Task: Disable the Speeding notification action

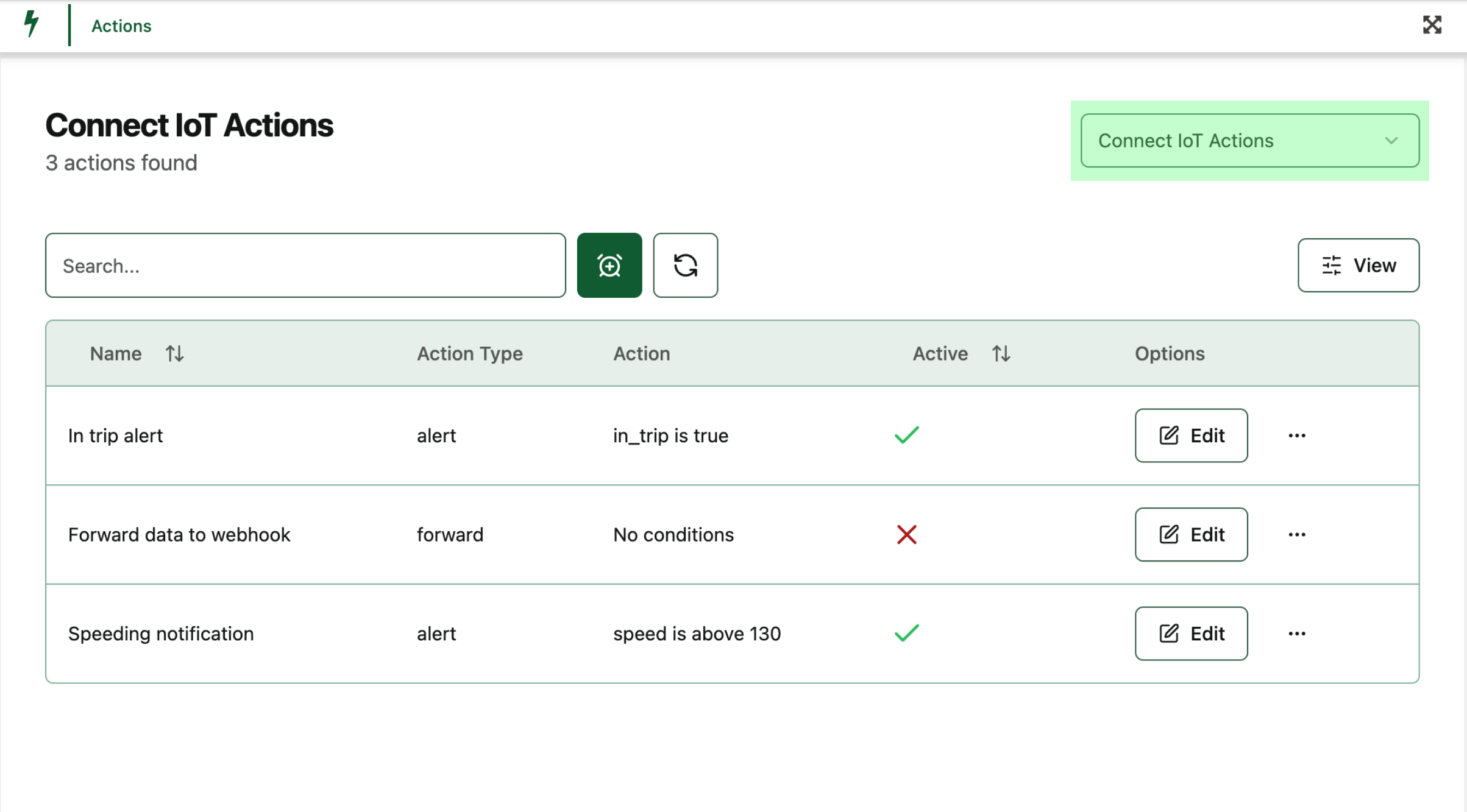Action: [x=907, y=633]
